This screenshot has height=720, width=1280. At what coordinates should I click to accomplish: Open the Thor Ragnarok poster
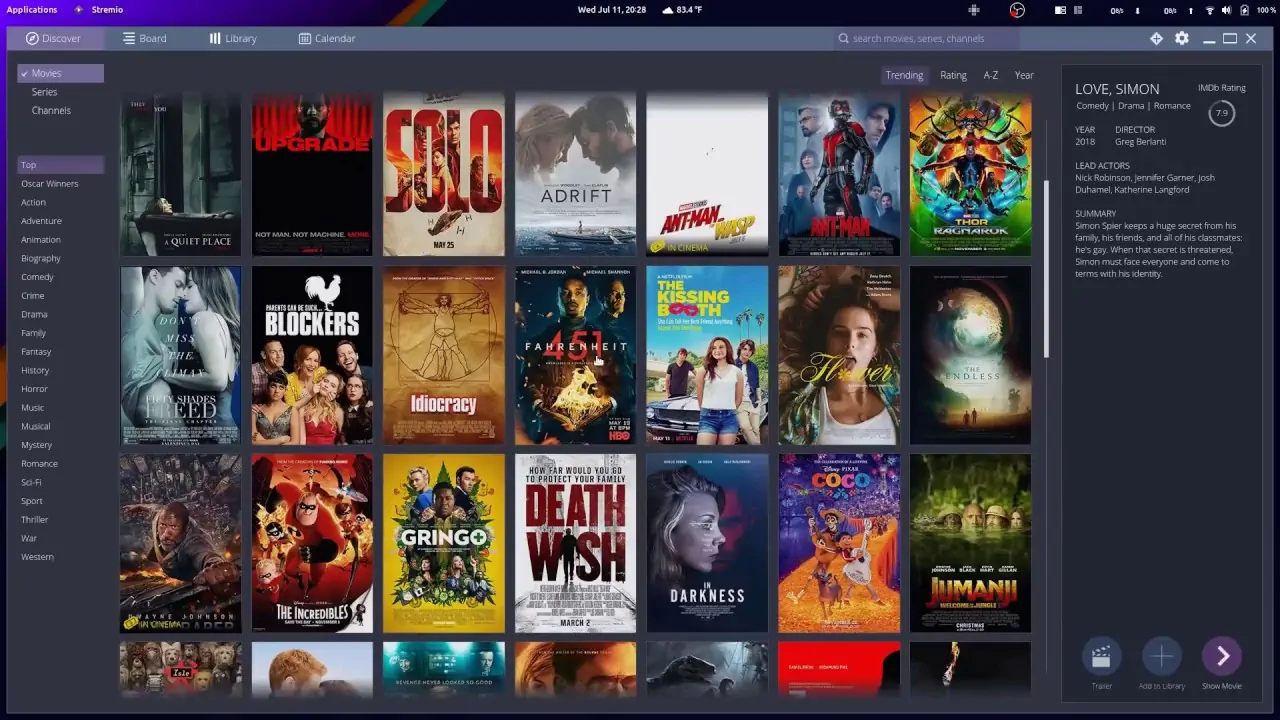click(x=970, y=174)
